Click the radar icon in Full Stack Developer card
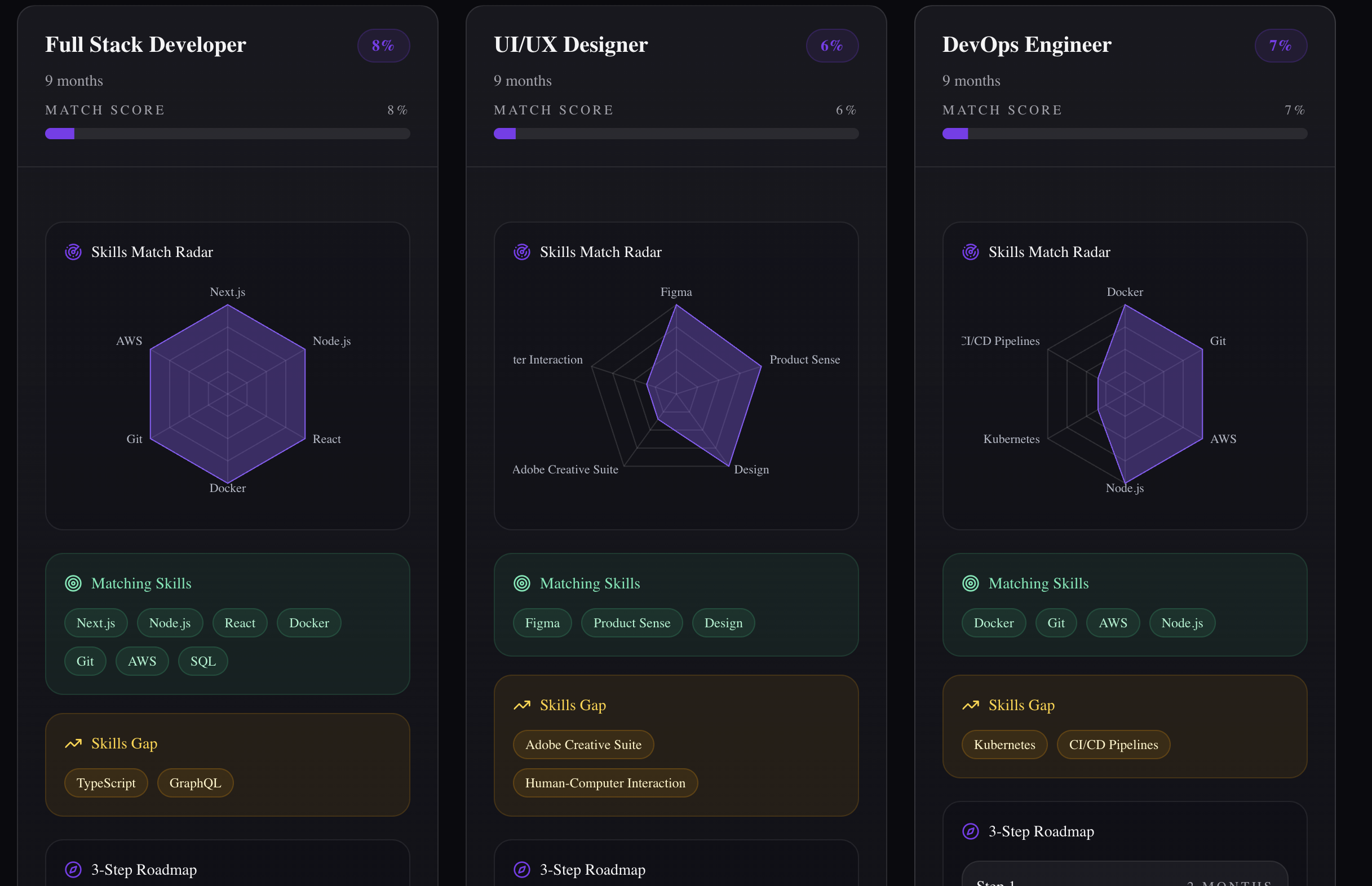 click(73, 252)
